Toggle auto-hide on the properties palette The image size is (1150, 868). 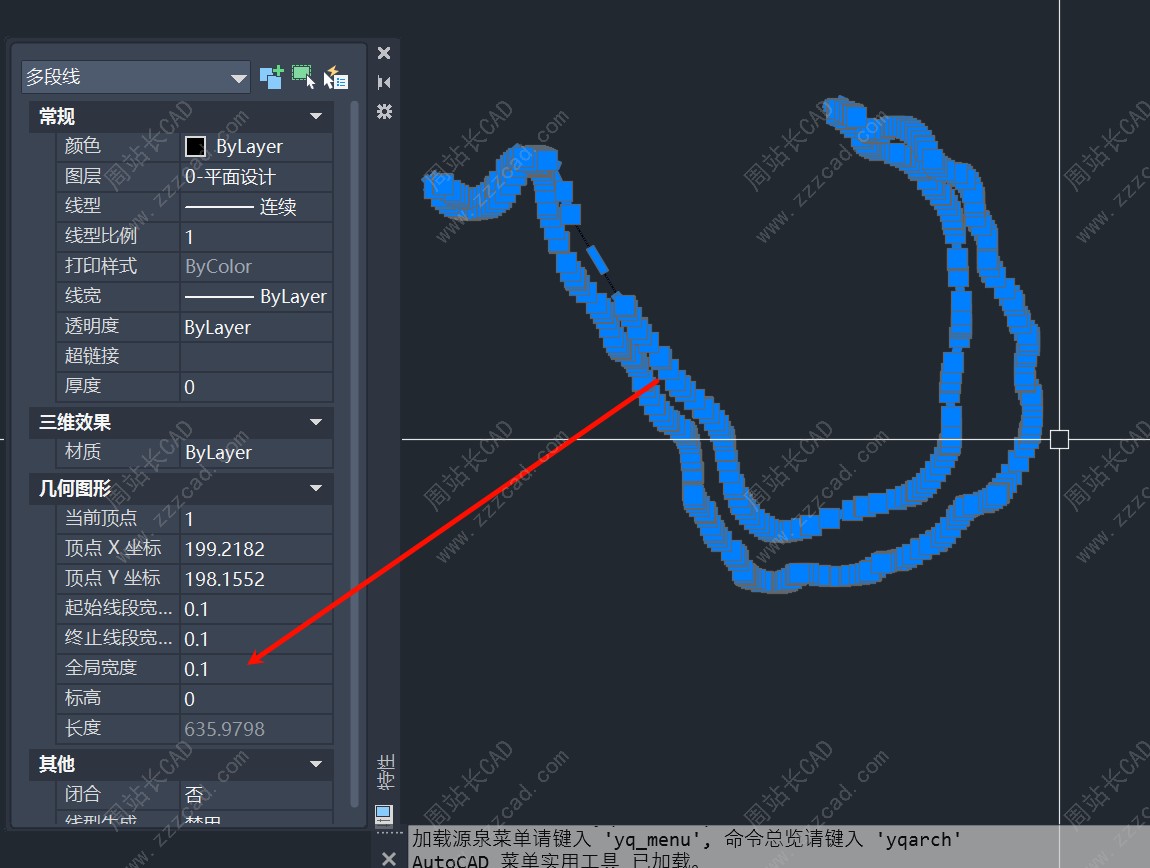[384, 82]
